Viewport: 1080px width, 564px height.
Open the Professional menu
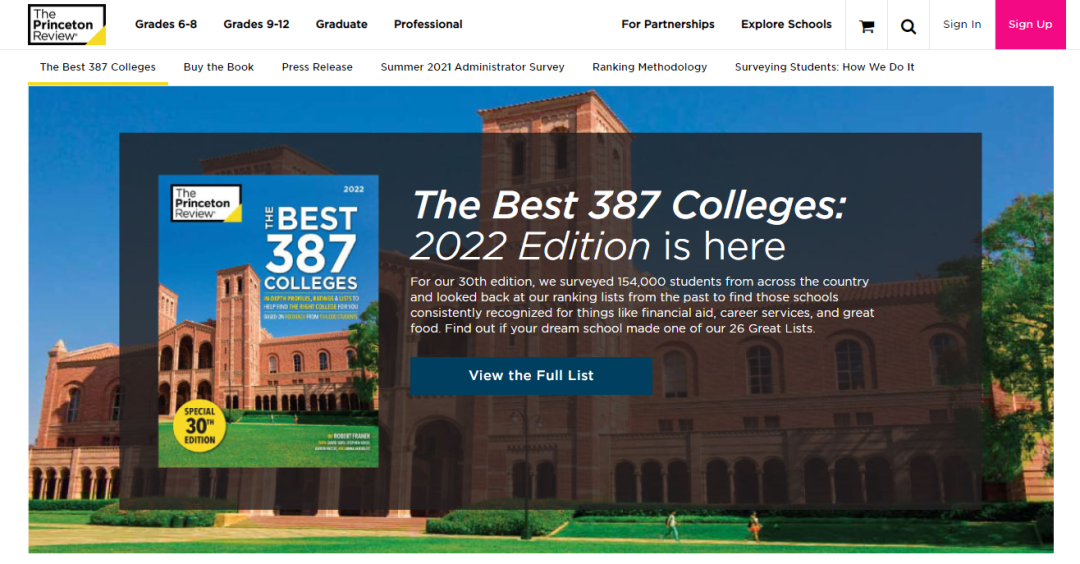tap(428, 24)
